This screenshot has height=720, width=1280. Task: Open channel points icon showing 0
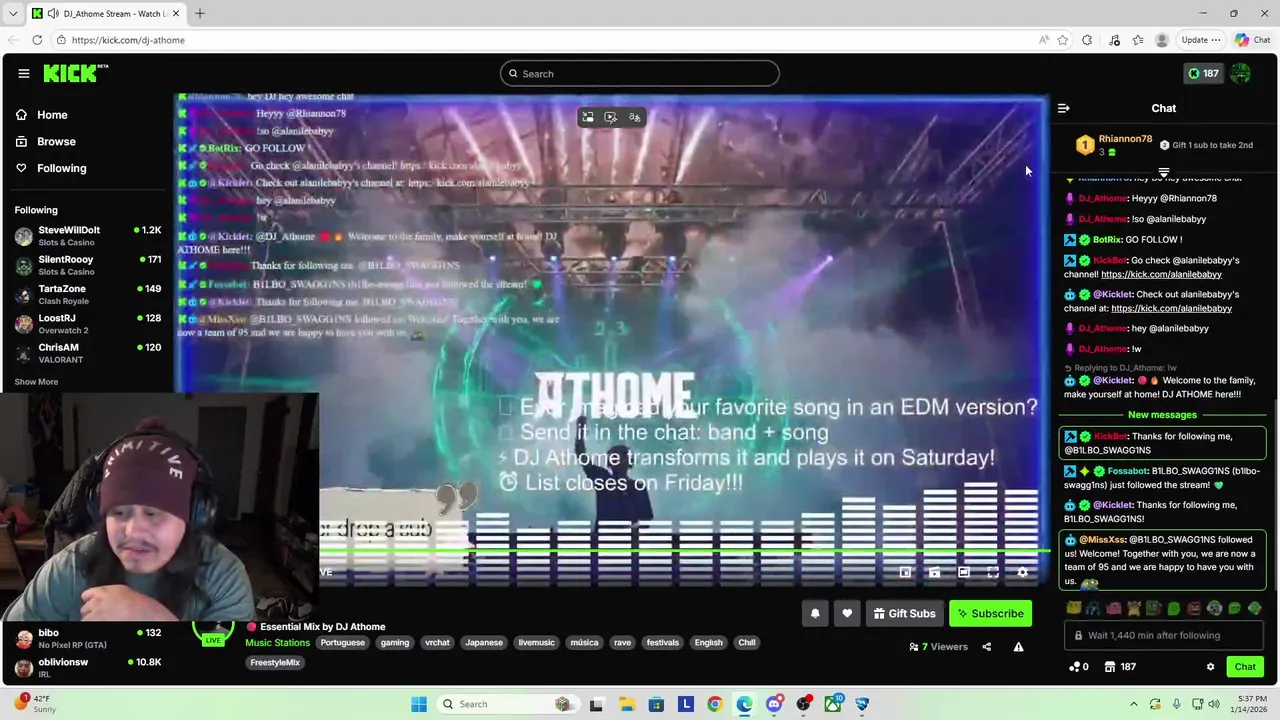pyautogui.click(x=1078, y=667)
